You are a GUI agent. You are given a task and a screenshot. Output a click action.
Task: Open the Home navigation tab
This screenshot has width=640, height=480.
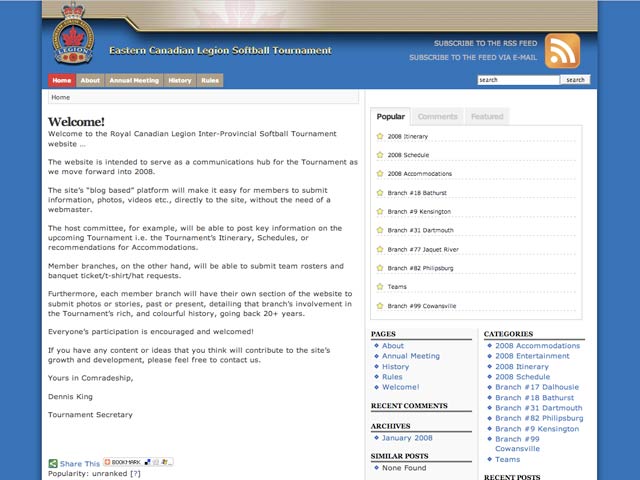pyautogui.click(x=62, y=80)
